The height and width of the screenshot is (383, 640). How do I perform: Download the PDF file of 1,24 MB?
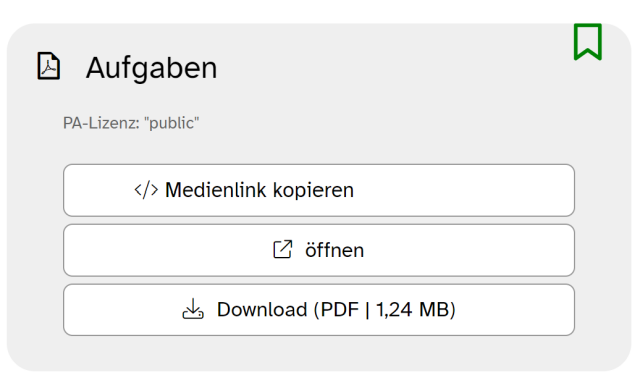pyautogui.click(x=319, y=310)
